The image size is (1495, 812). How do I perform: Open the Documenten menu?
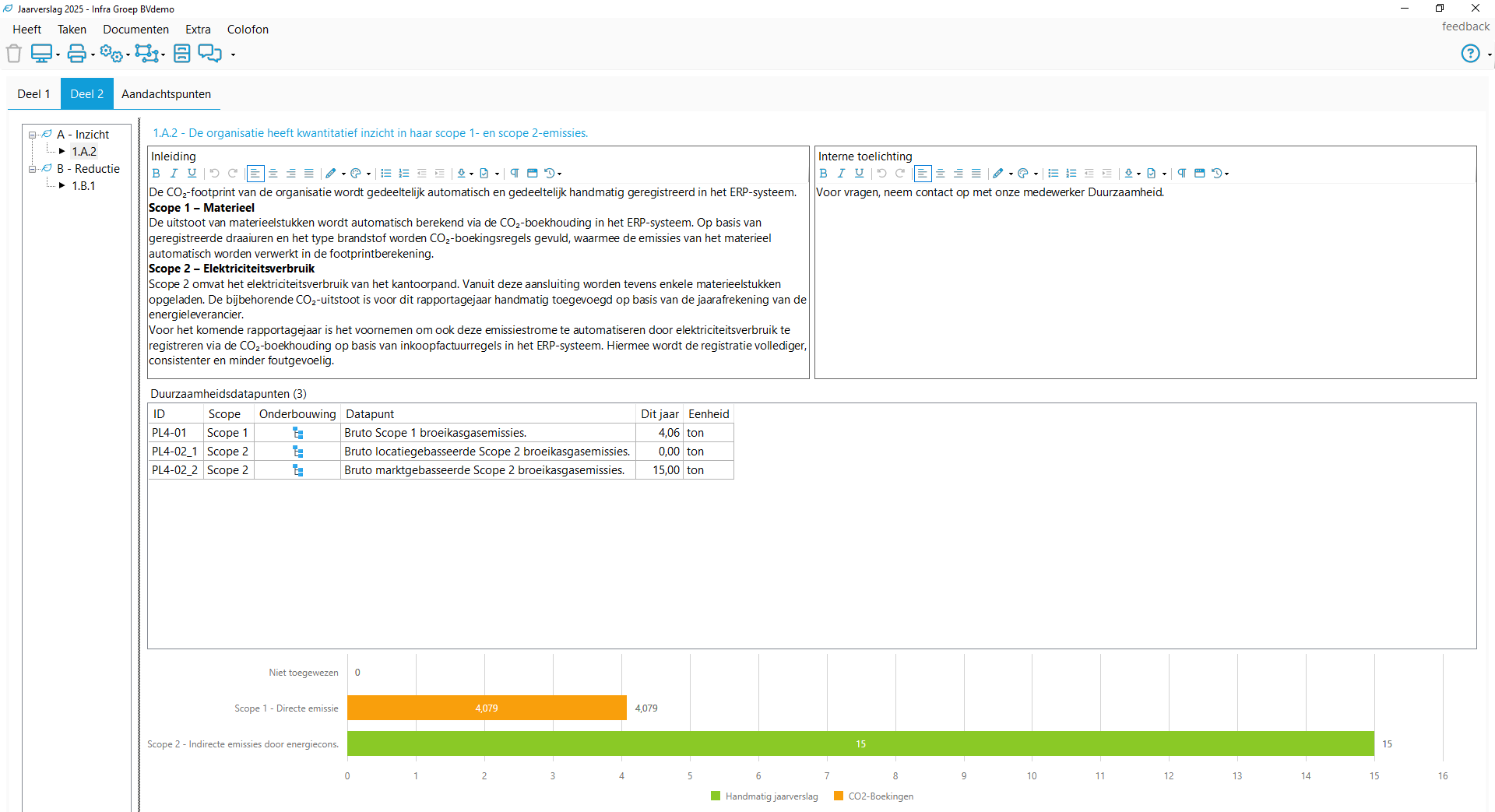pos(135,30)
